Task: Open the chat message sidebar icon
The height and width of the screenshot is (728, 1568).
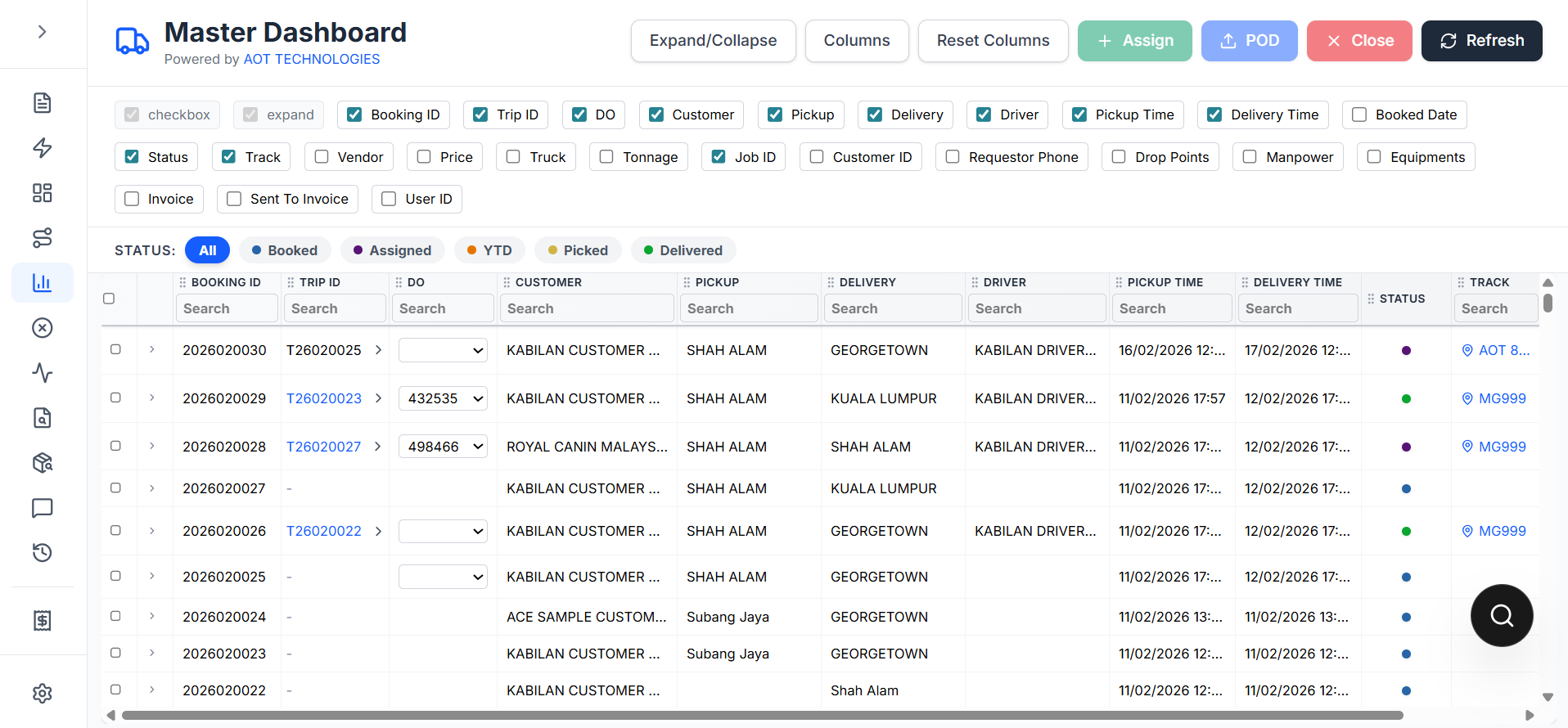Action: (x=43, y=508)
